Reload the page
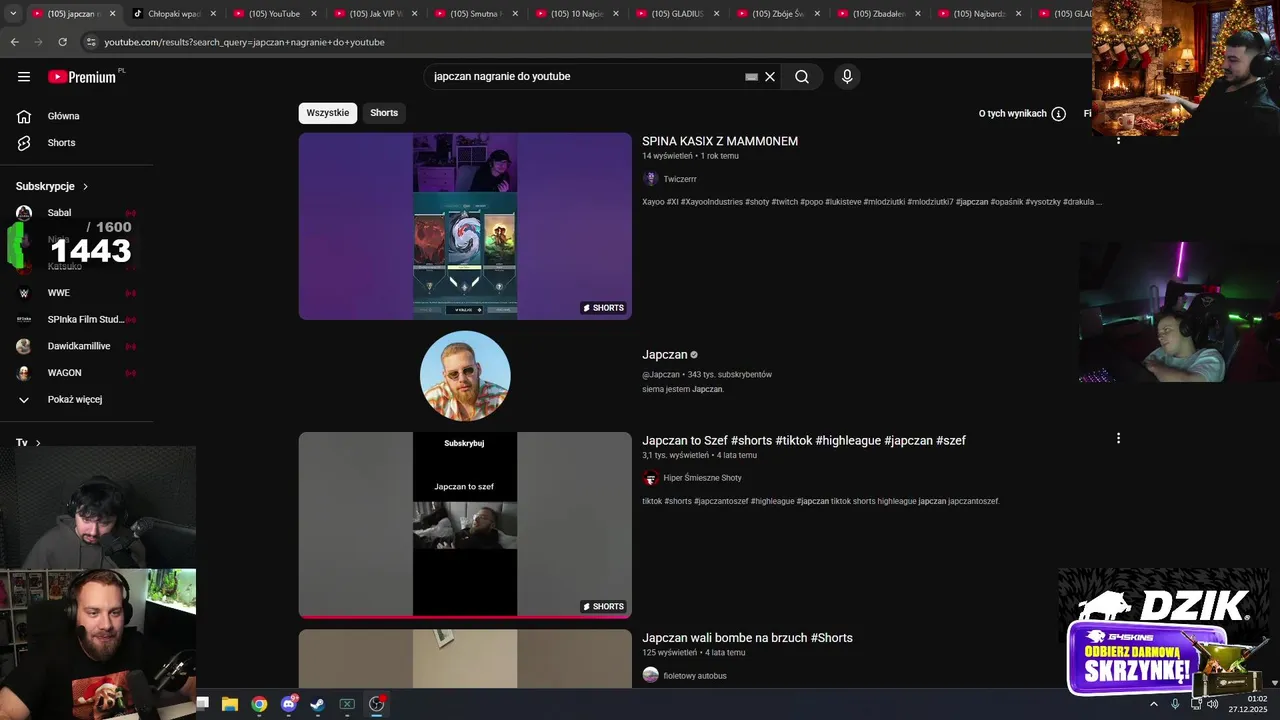 pyautogui.click(x=62, y=42)
